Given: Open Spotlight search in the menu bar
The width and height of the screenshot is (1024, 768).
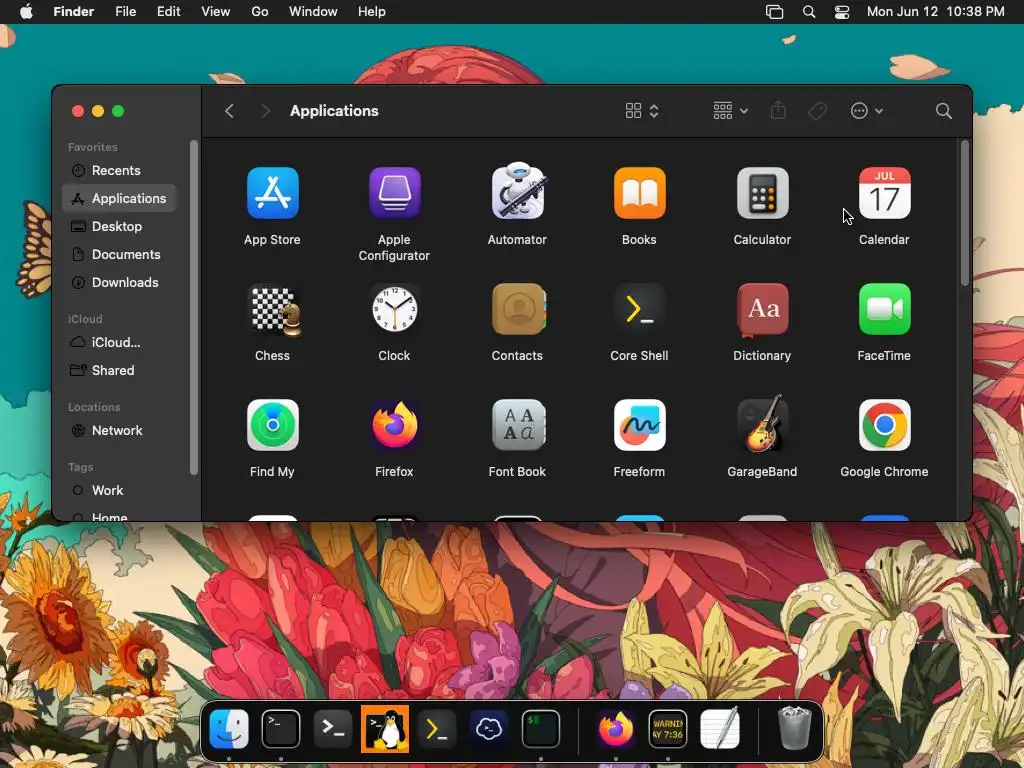Looking at the screenshot, I should [808, 12].
